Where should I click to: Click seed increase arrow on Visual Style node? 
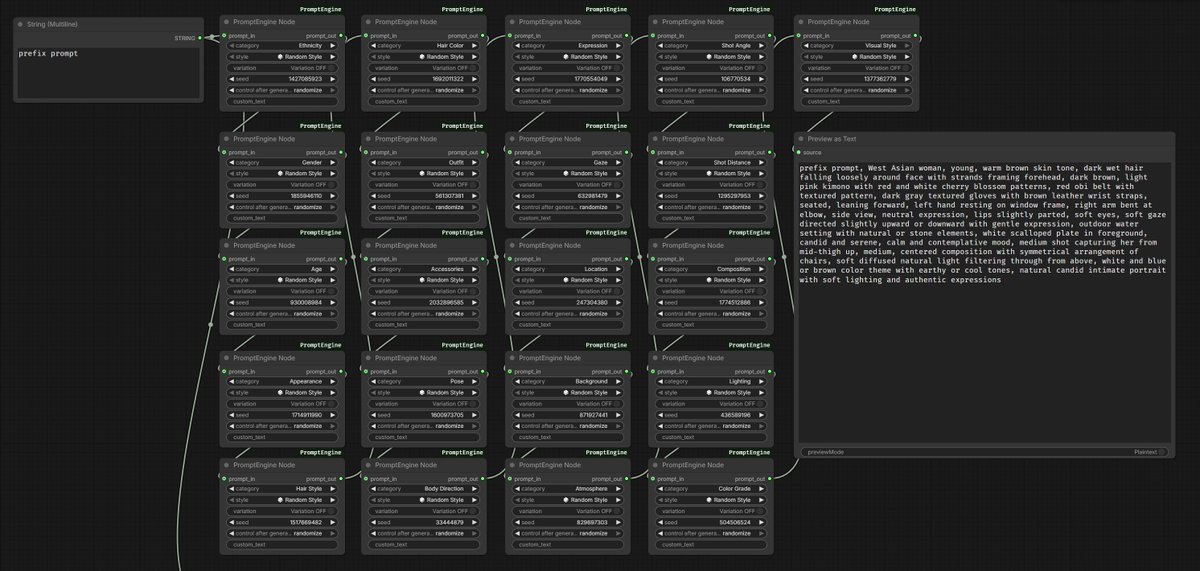pyautogui.click(x=910, y=79)
